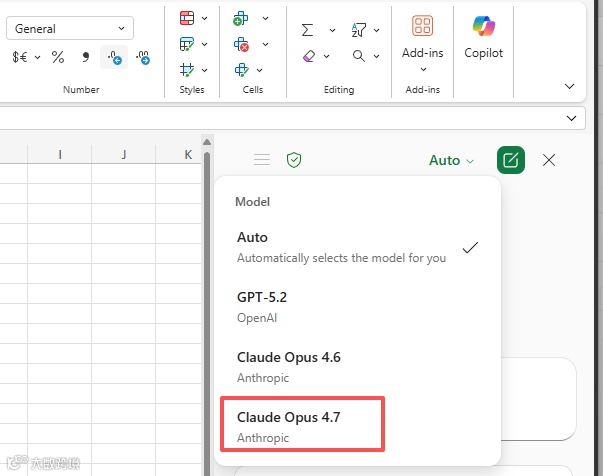The height and width of the screenshot is (476, 603).
Task: Expand the formula bar chevron
Action: pyautogui.click(x=571, y=118)
